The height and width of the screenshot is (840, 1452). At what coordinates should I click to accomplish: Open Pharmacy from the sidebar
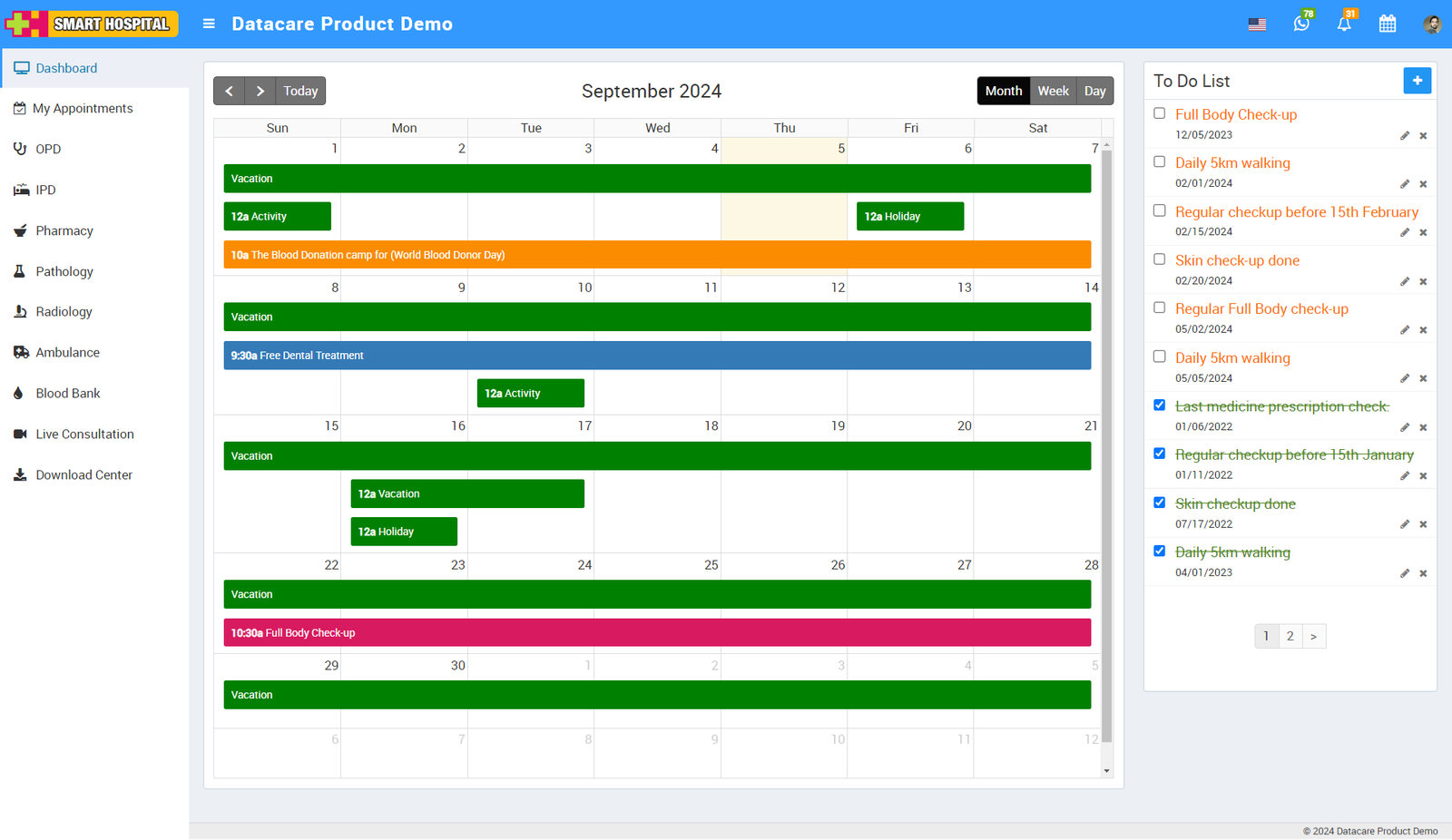[64, 230]
